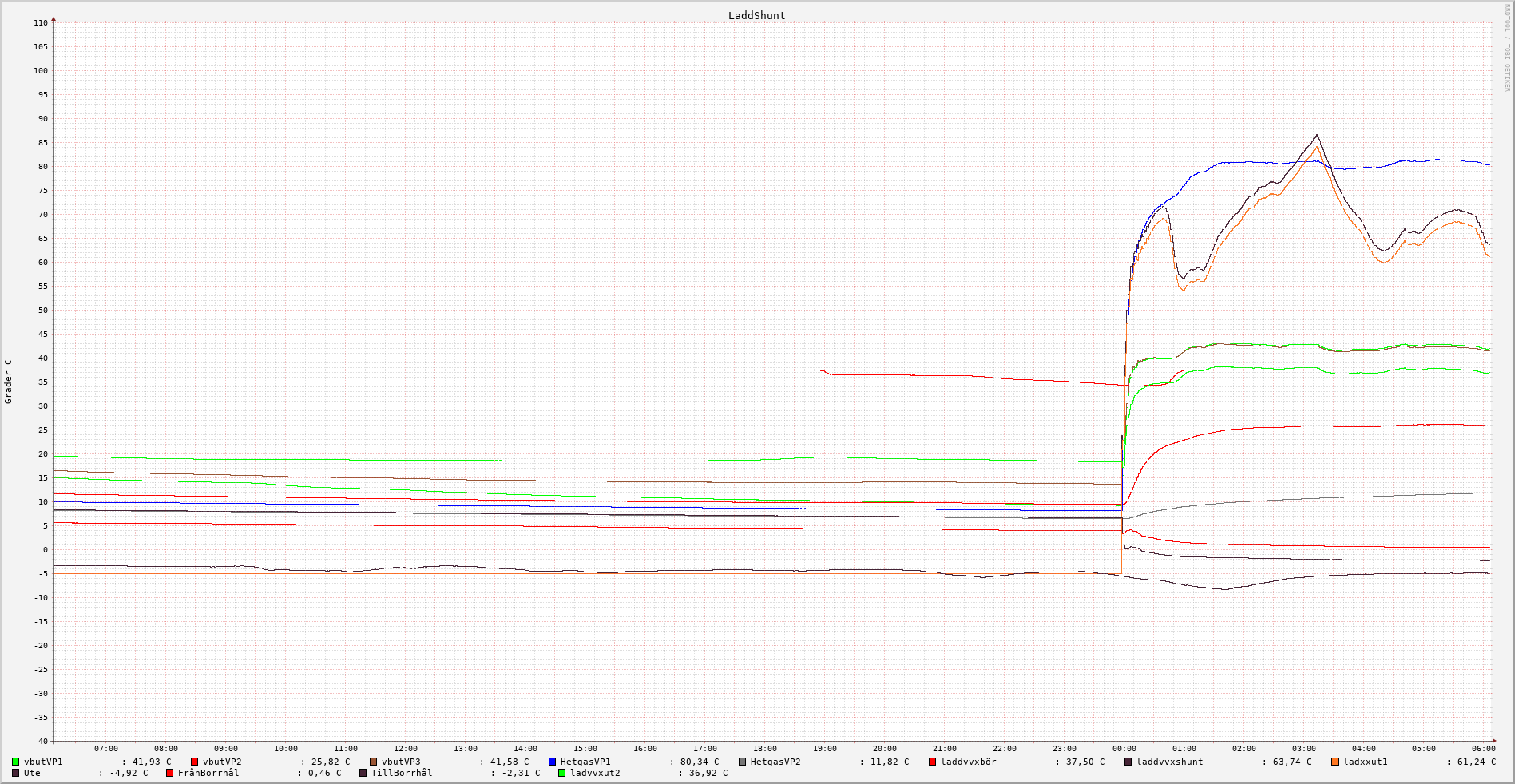Click the green ladvvxut2 legend color box
Viewport: 1515px width, 784px height.
(562, 773)
